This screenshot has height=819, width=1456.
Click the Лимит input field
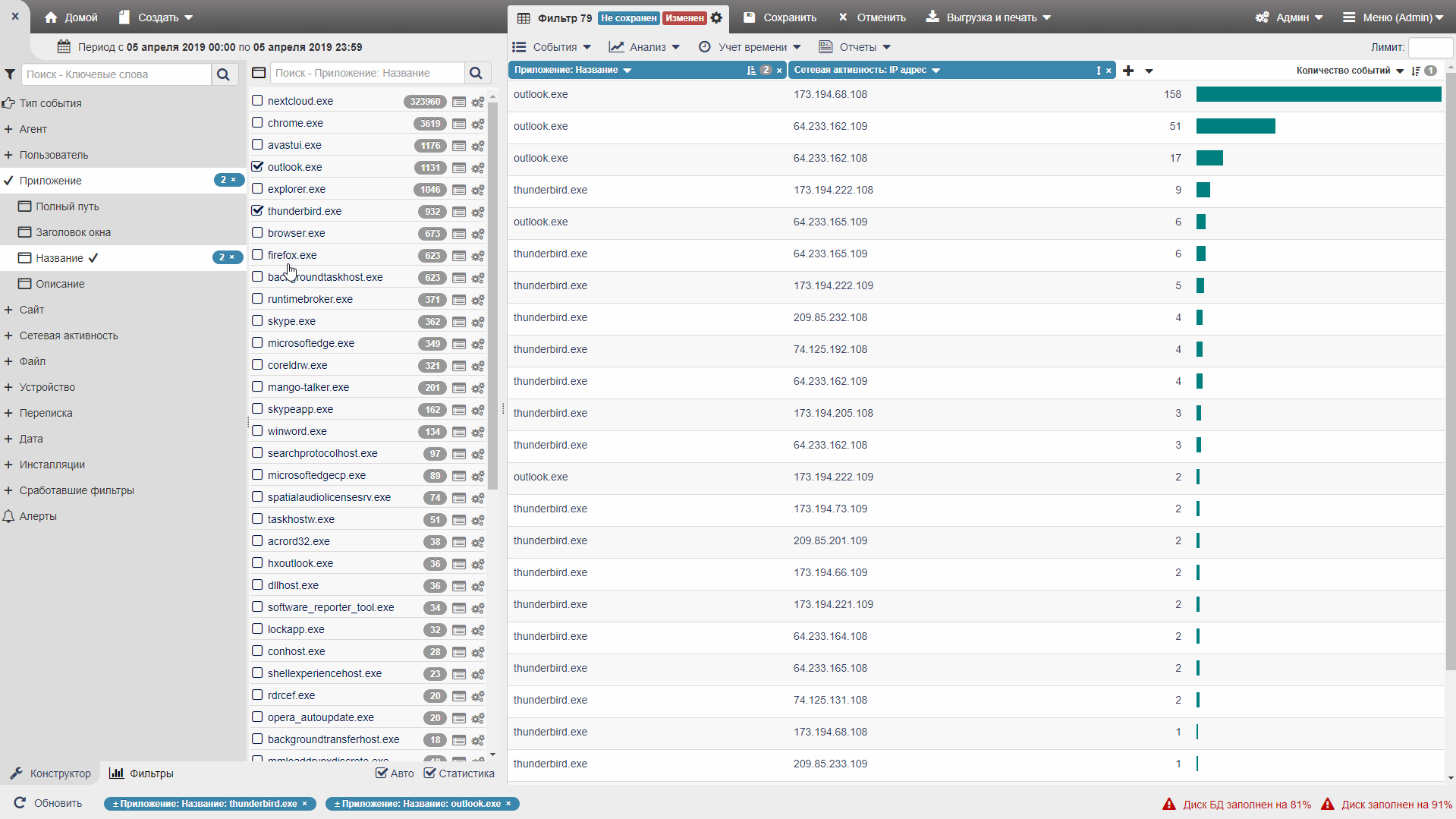(1430, 47)
